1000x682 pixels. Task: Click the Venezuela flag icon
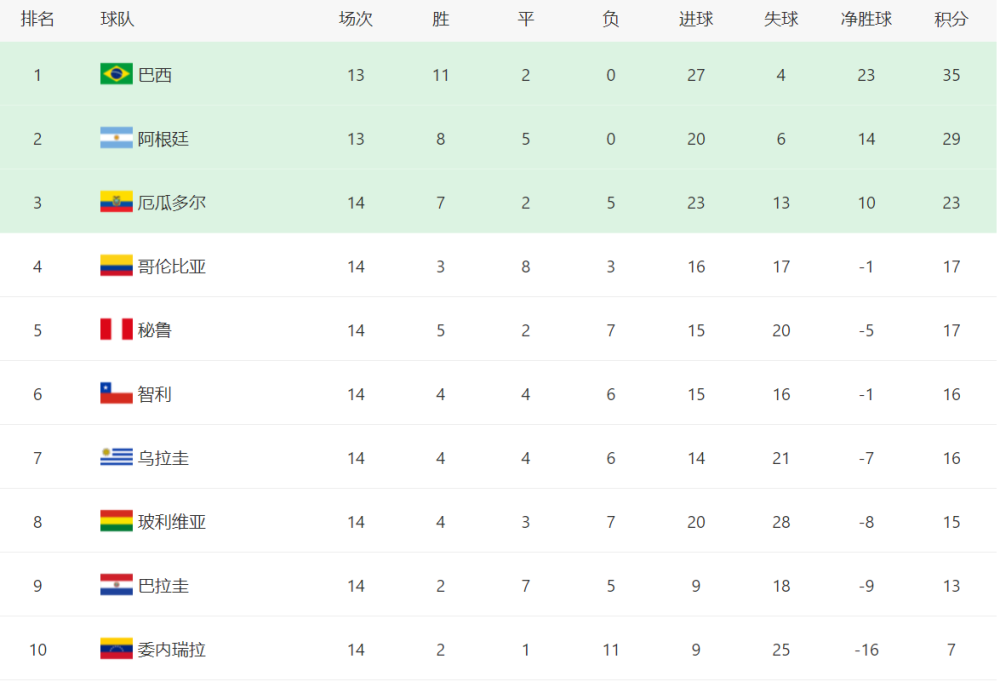pyautogui.click(x=116, y=648)
